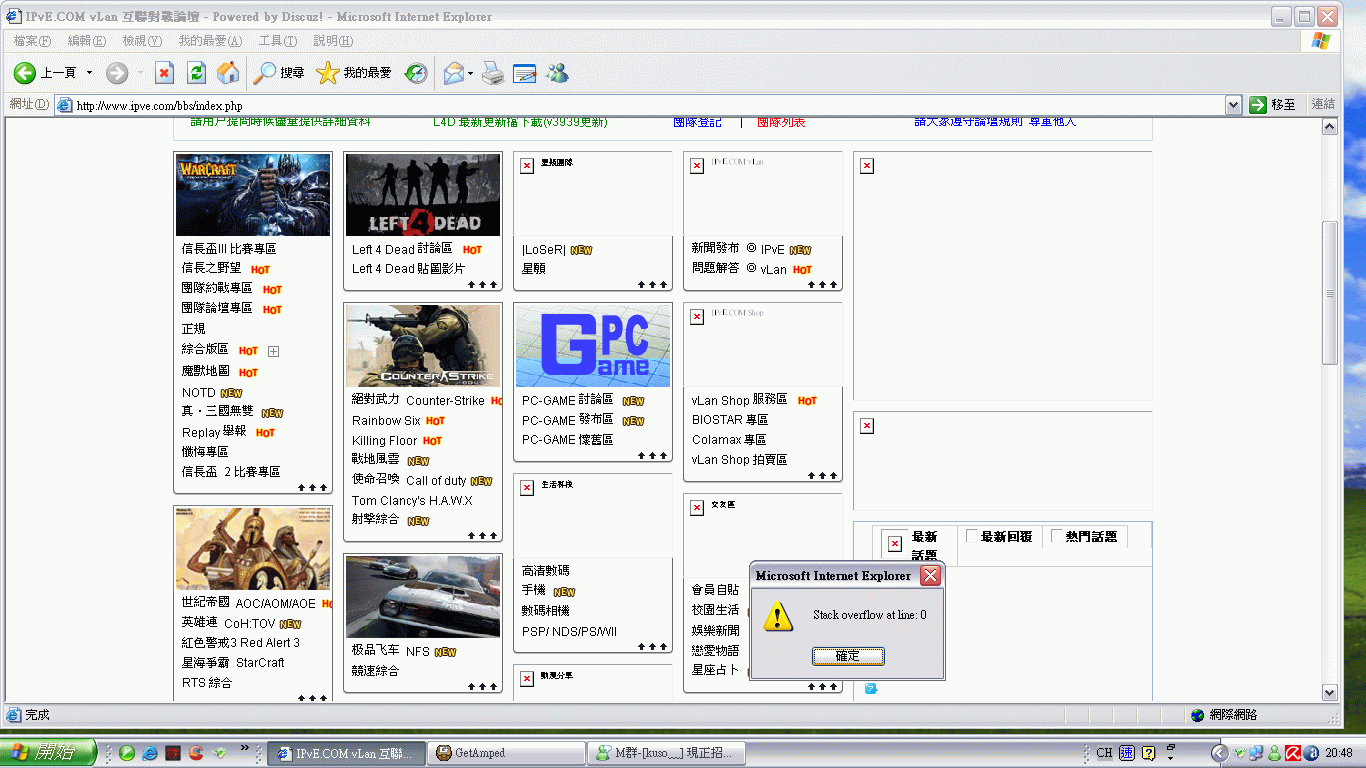Click the Home icon in the toolbar
1366x768 pixels.
228,73
